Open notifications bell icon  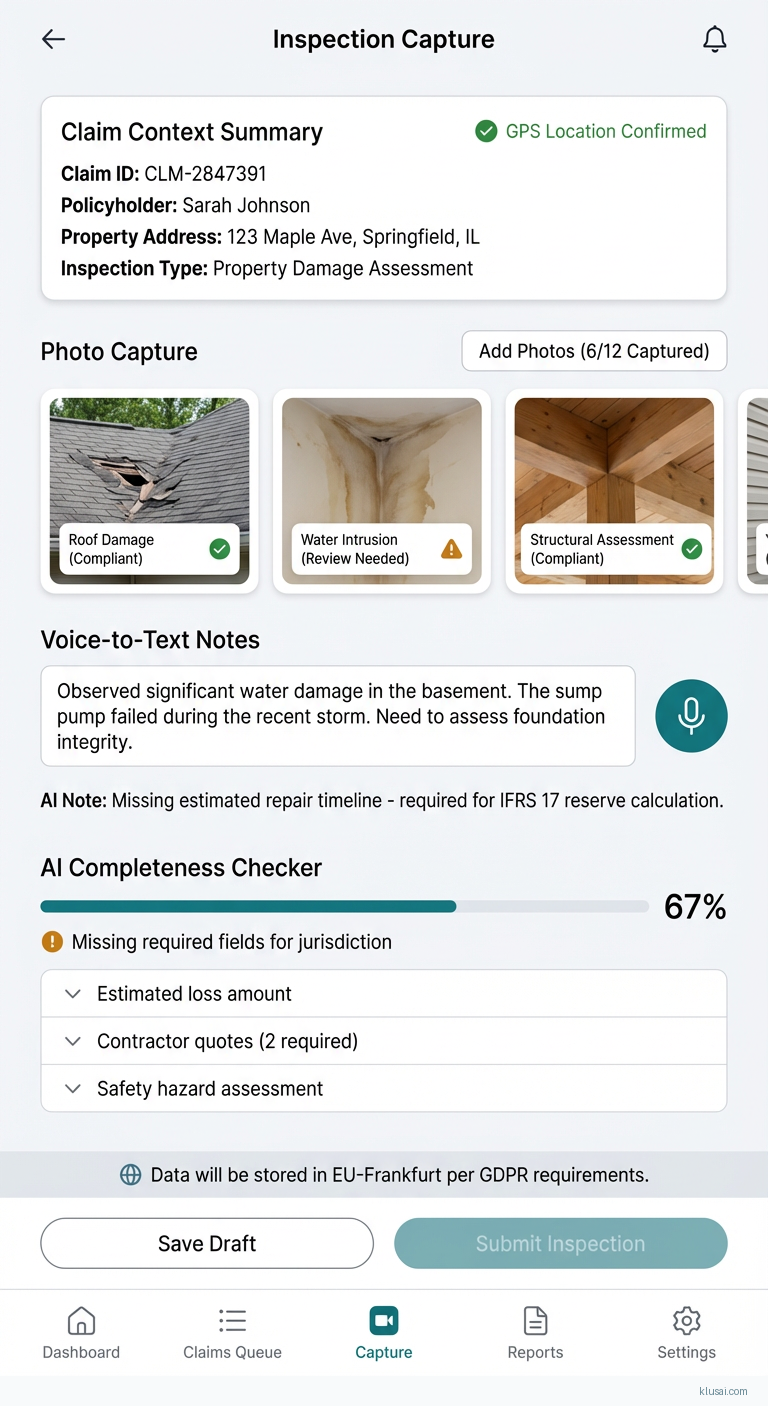pos(714,39)
